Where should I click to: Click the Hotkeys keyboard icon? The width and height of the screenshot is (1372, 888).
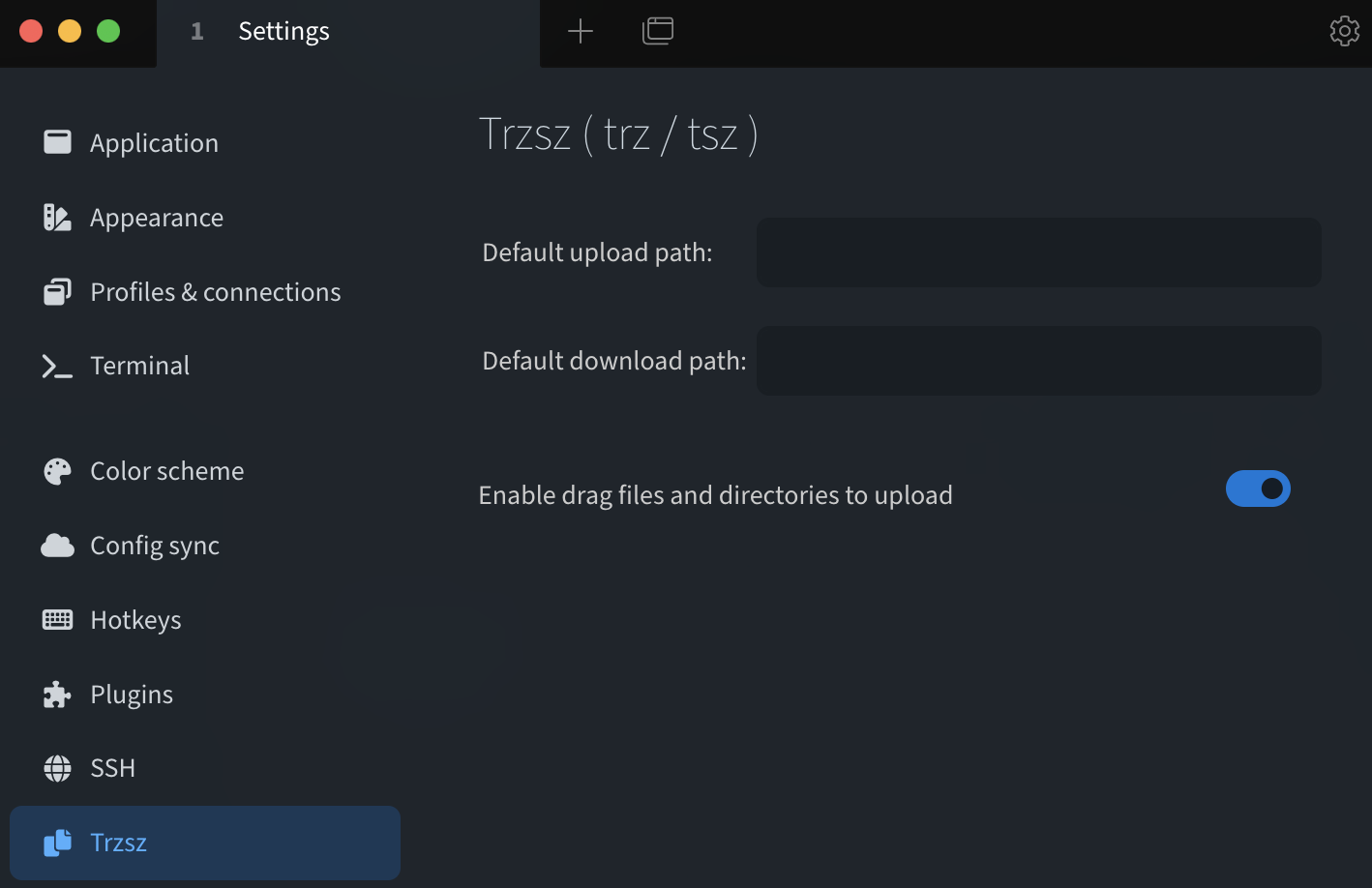pos(57,620)
